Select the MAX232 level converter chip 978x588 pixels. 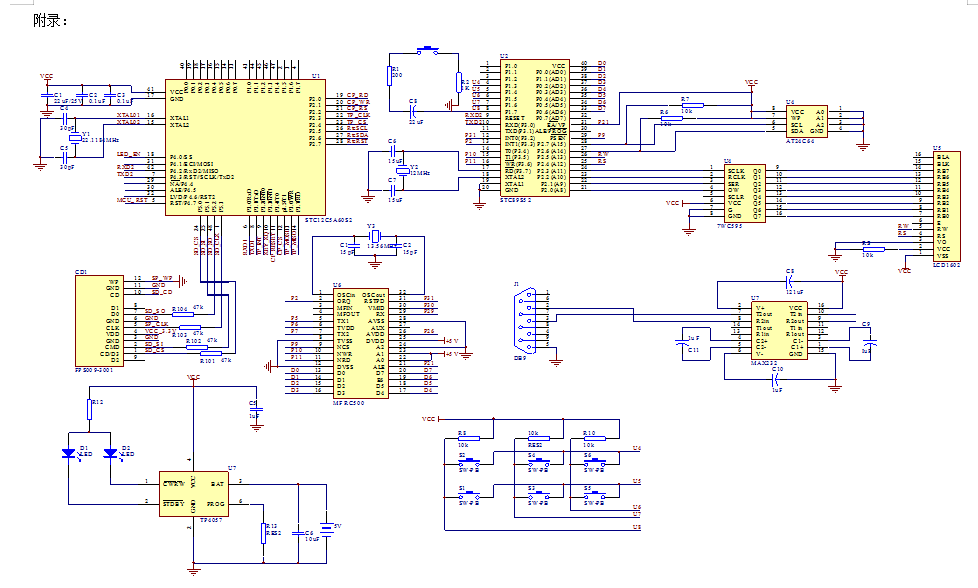tap(779, 330)
